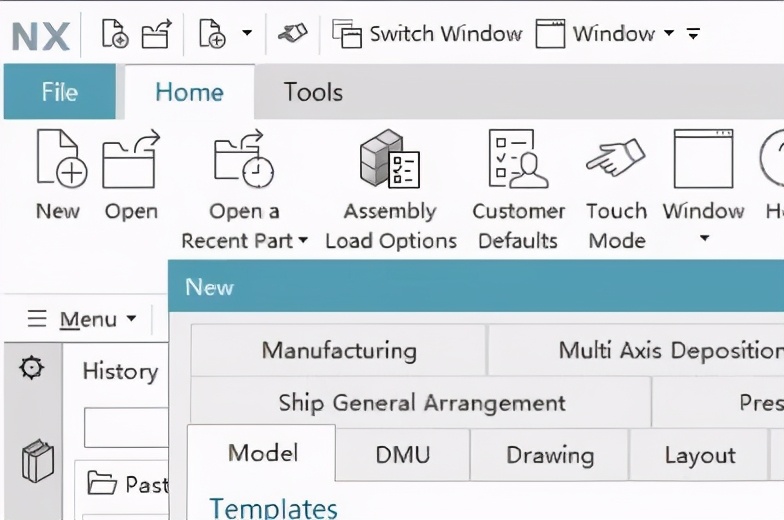The height and width of the screenshot is (520, 784).
Task: Expand the quick access toolbar options arrow
Action: pyautogui.click(x=693, y=34)
